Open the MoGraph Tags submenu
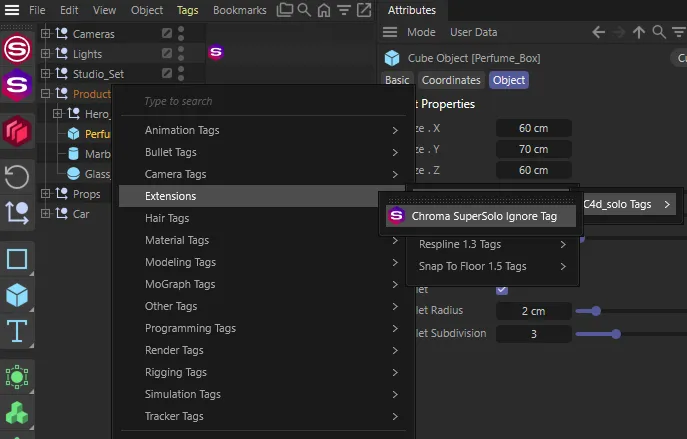 tap(262, 284)
